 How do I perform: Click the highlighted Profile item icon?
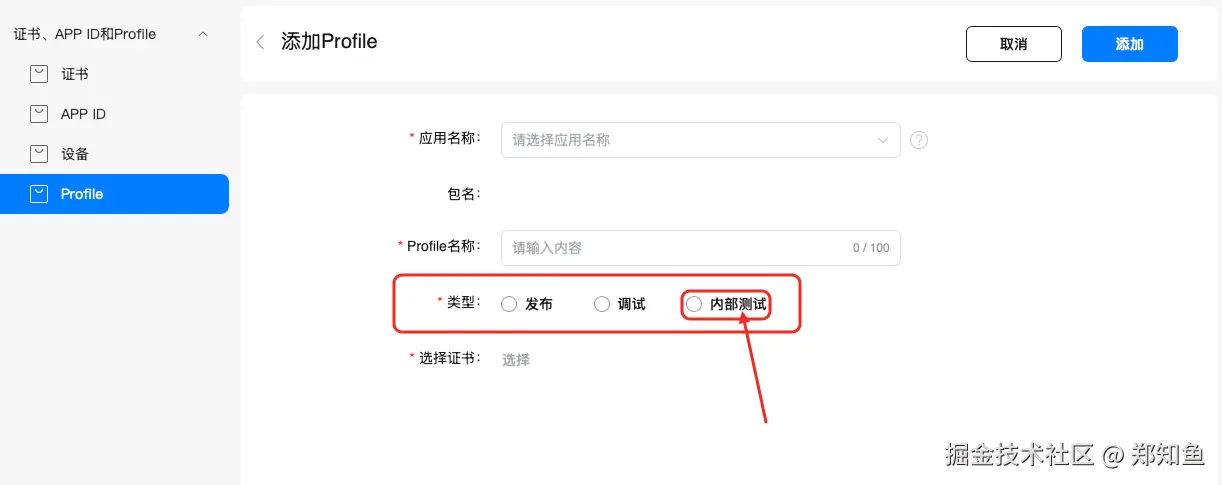pos(39,194)
